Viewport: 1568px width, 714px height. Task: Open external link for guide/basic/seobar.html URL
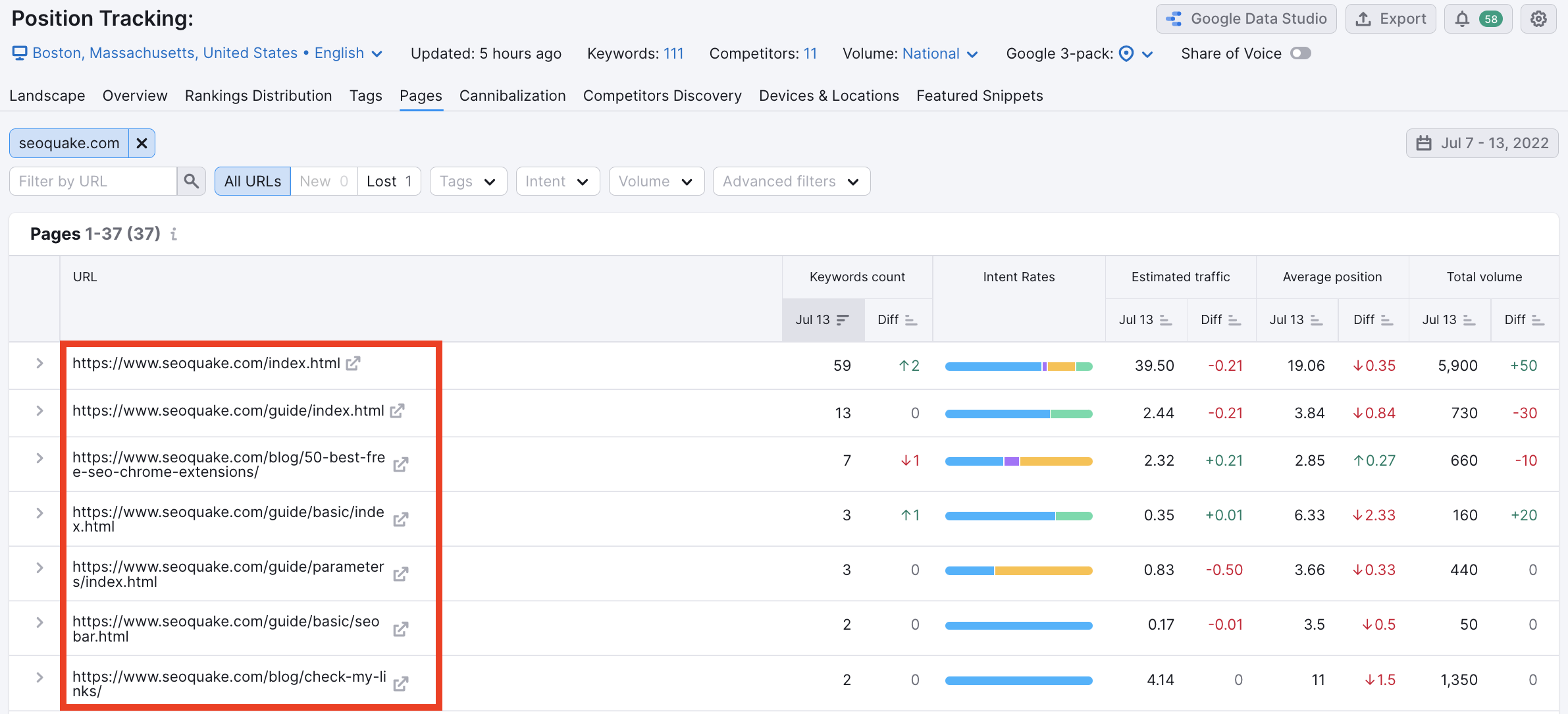tap(401, 629)
